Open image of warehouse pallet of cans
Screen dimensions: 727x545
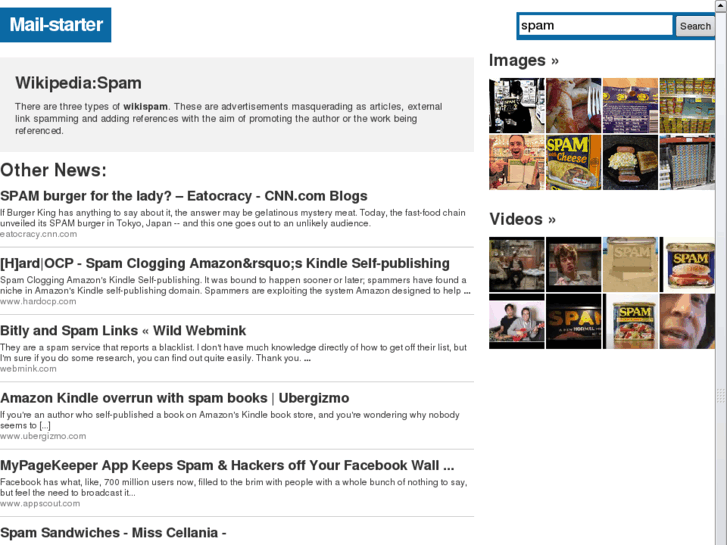687,162
